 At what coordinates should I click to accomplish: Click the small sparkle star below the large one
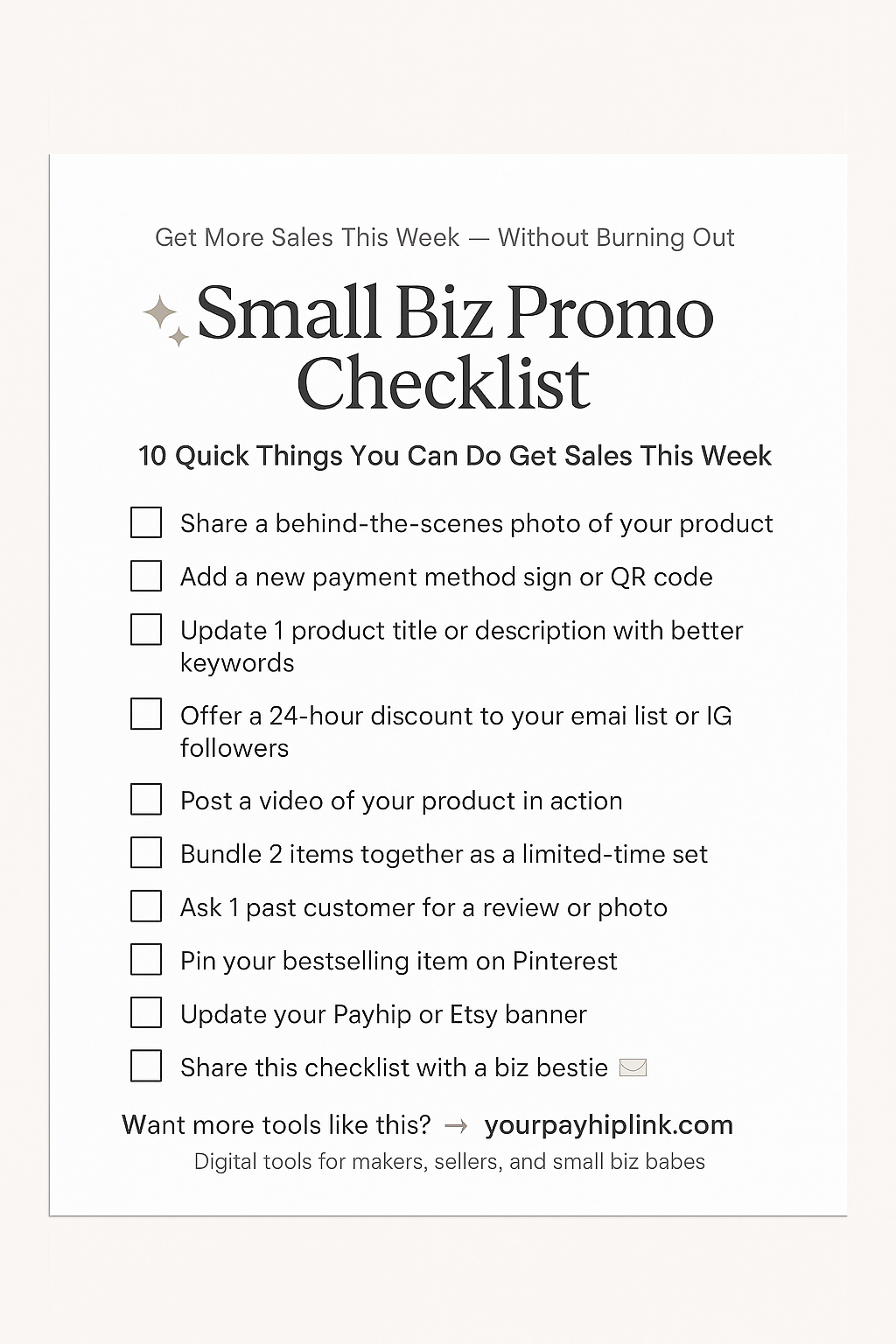coord(178,337)
